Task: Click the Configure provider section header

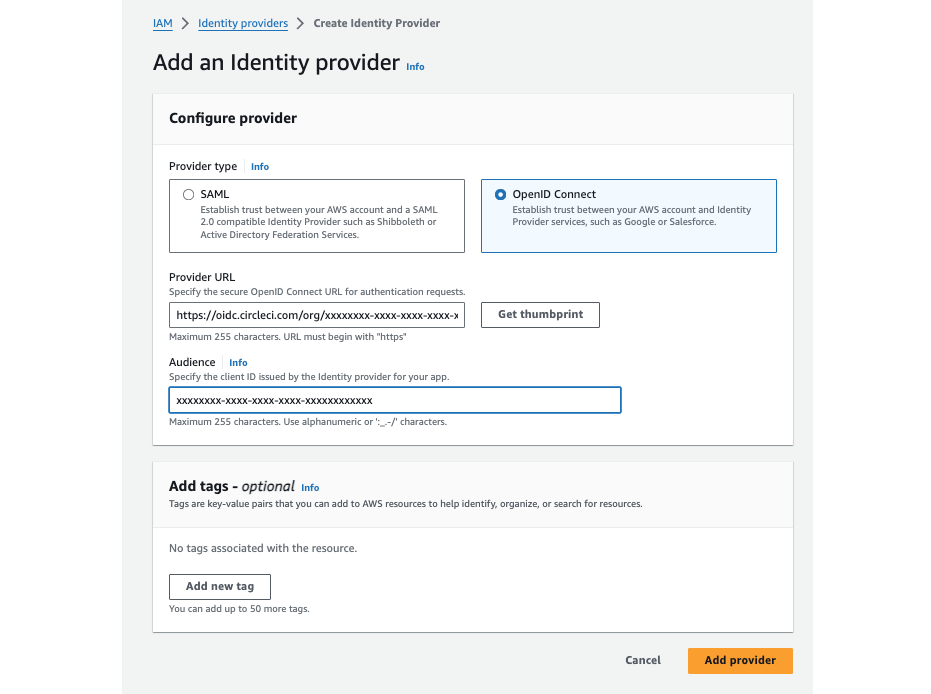Action: click(x=232, y=118)
